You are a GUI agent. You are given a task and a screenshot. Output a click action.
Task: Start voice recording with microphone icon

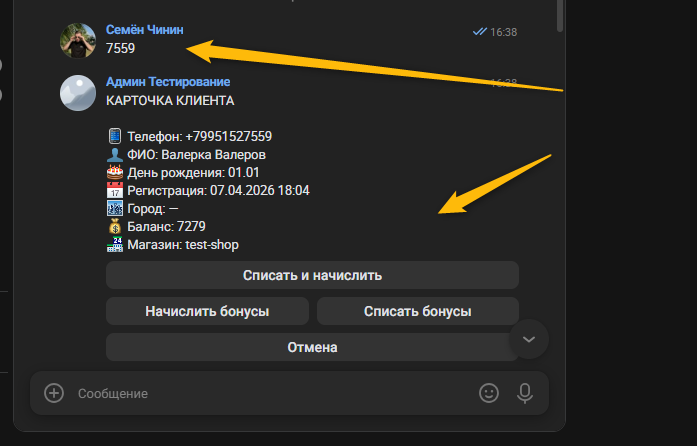[525, 393]
